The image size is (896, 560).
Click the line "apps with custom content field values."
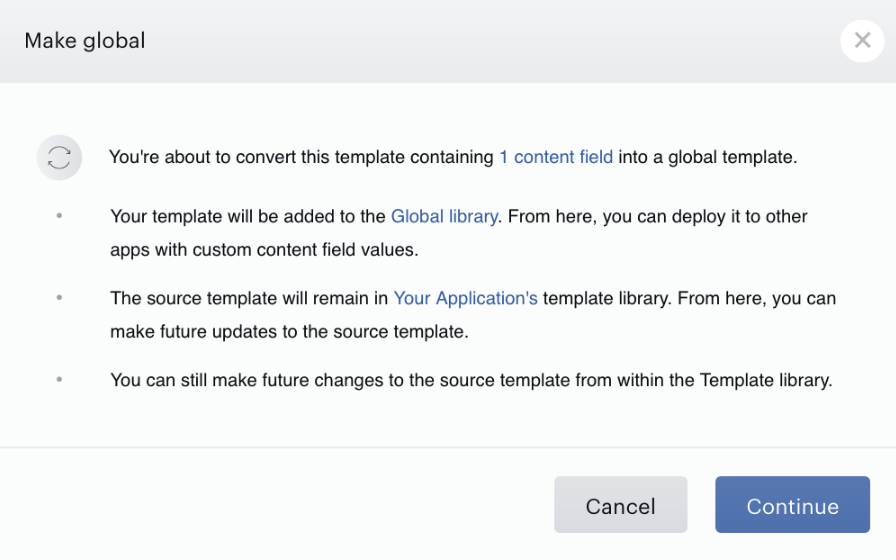(264, 250)
